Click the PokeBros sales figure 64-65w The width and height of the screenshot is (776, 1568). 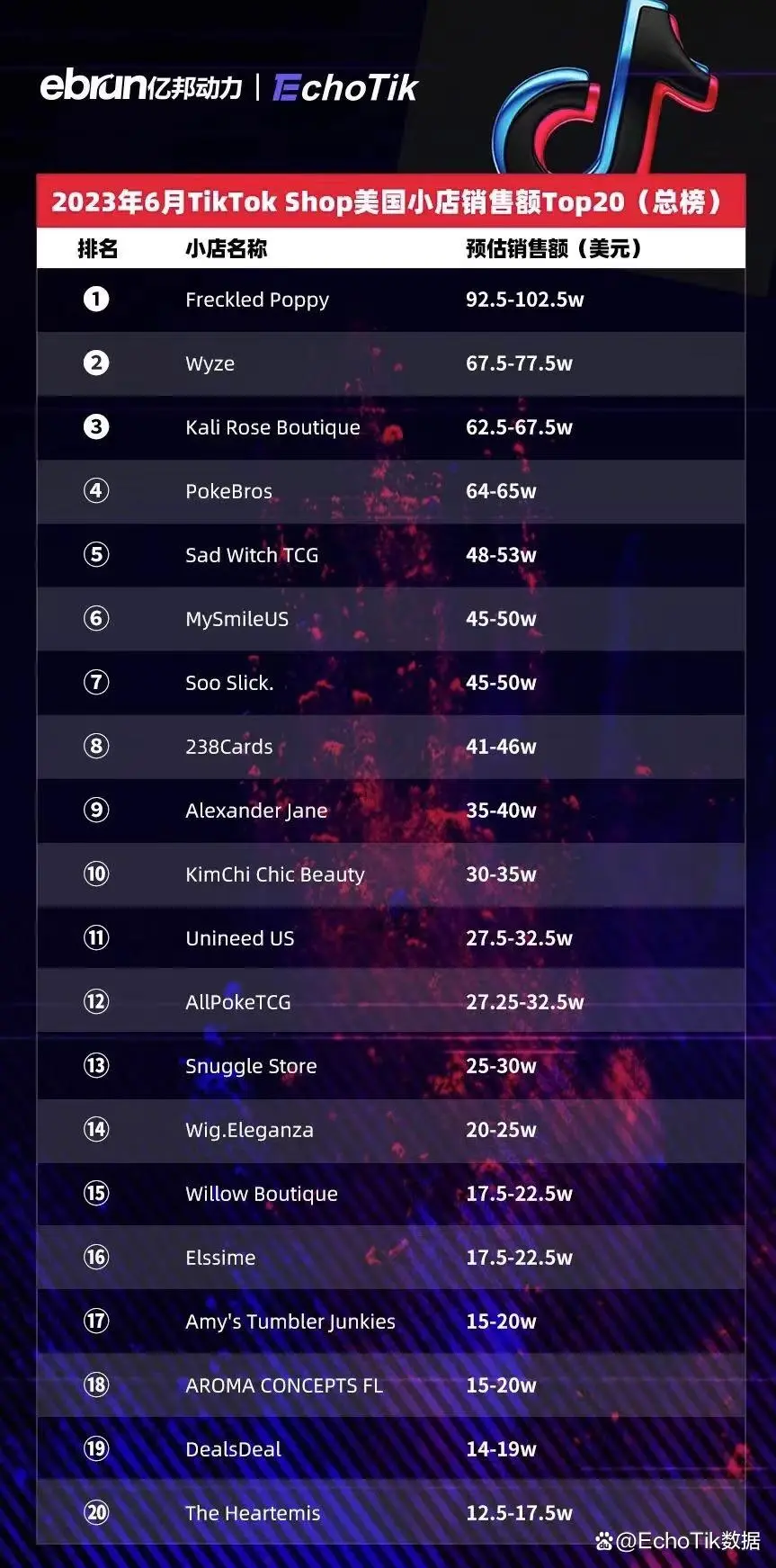coord(501,491)
